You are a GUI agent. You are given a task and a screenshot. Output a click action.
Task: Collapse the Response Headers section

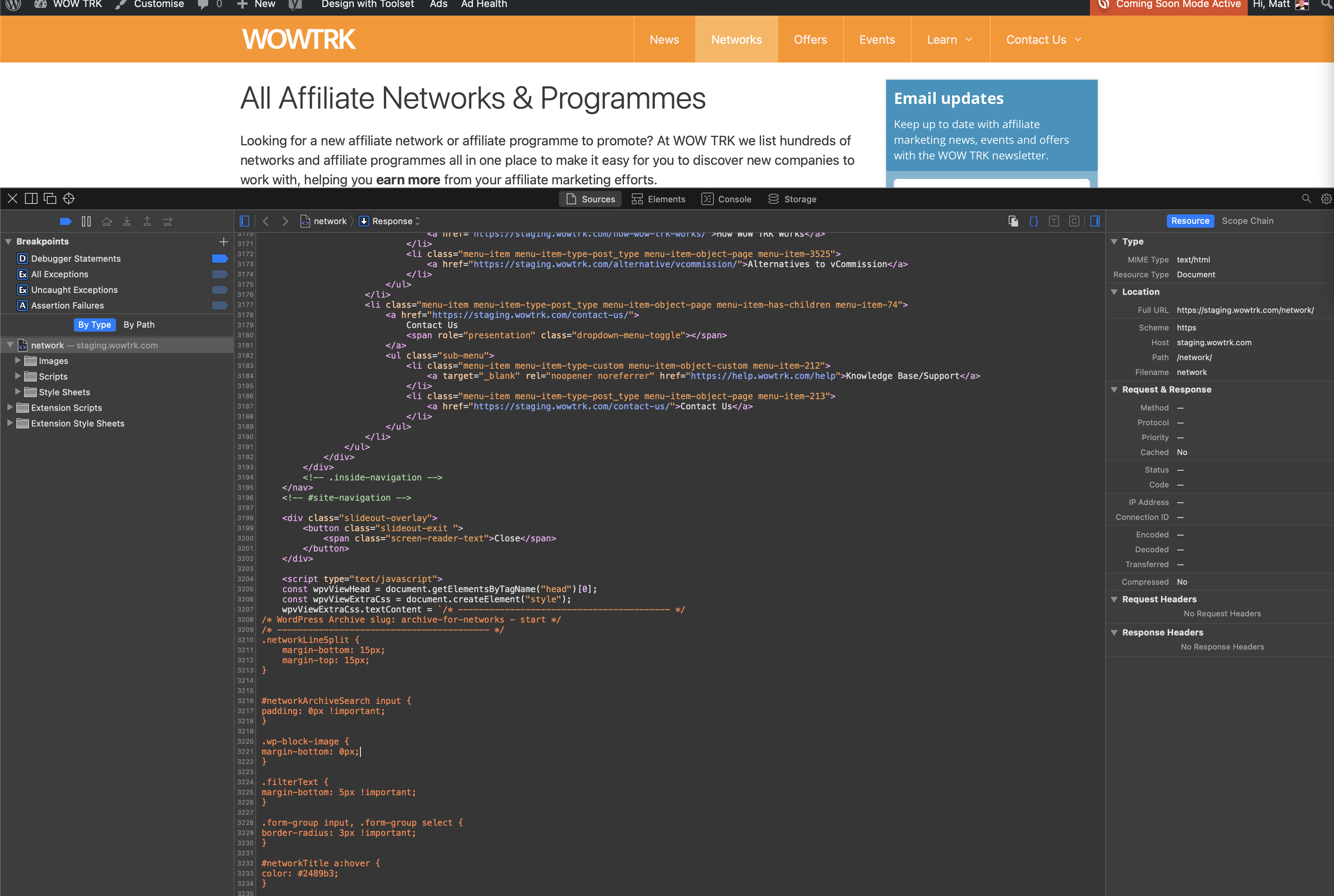pos(1114,633)
